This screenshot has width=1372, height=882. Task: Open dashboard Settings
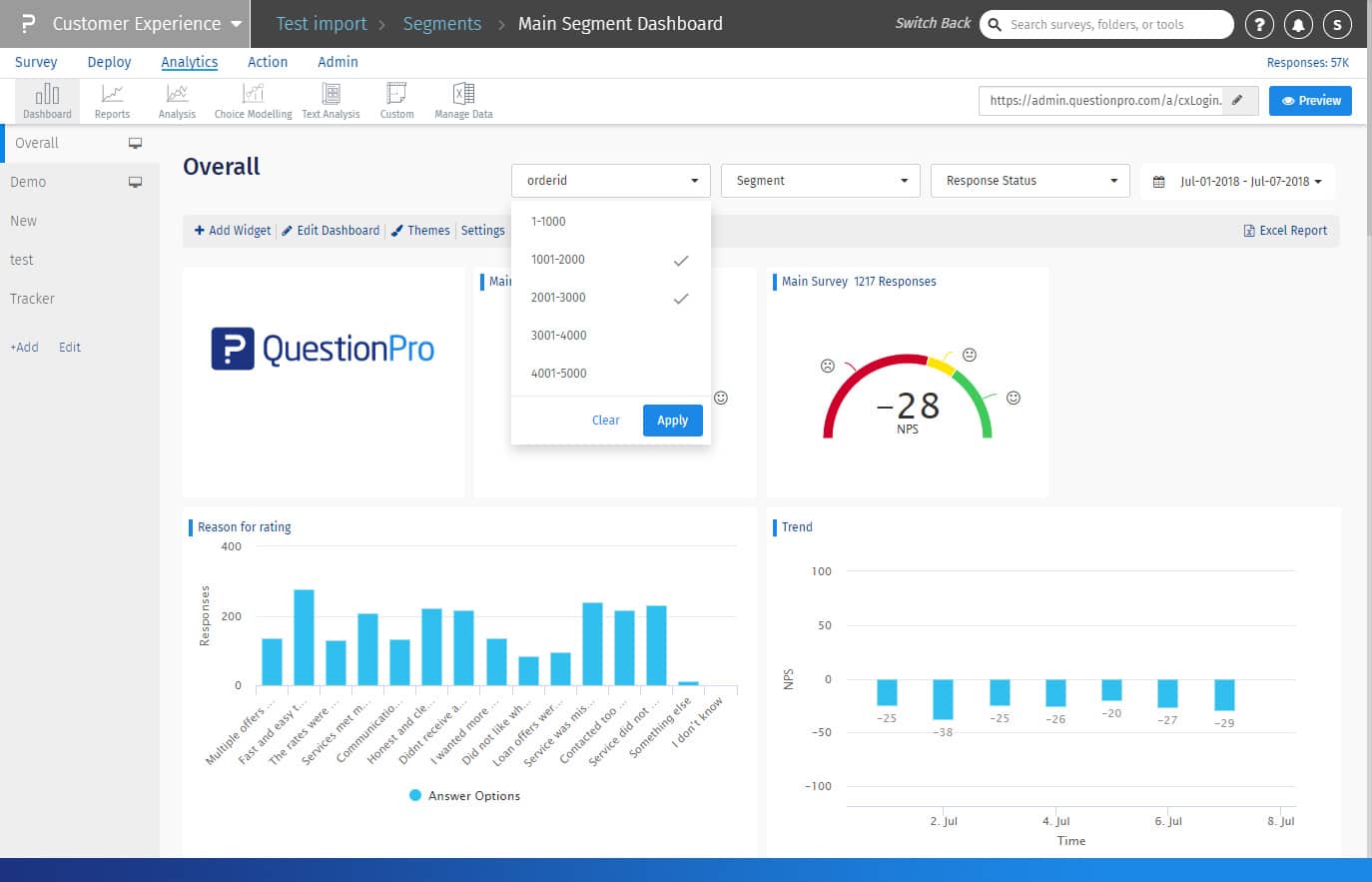[483, 231]
